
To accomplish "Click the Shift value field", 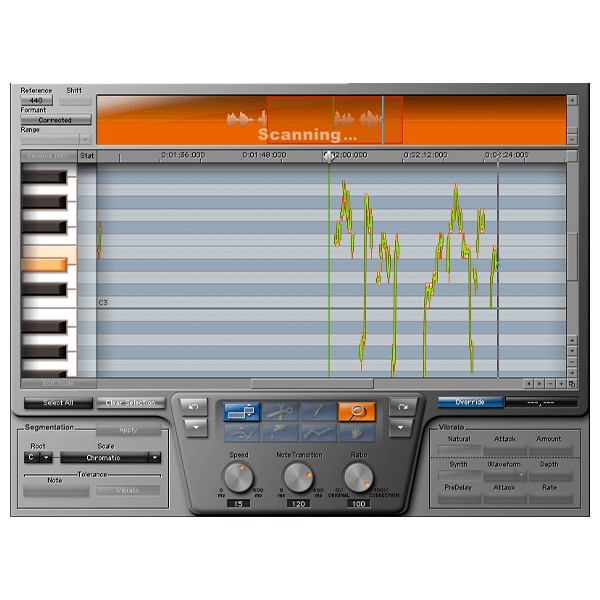I will tap(75, 100).
